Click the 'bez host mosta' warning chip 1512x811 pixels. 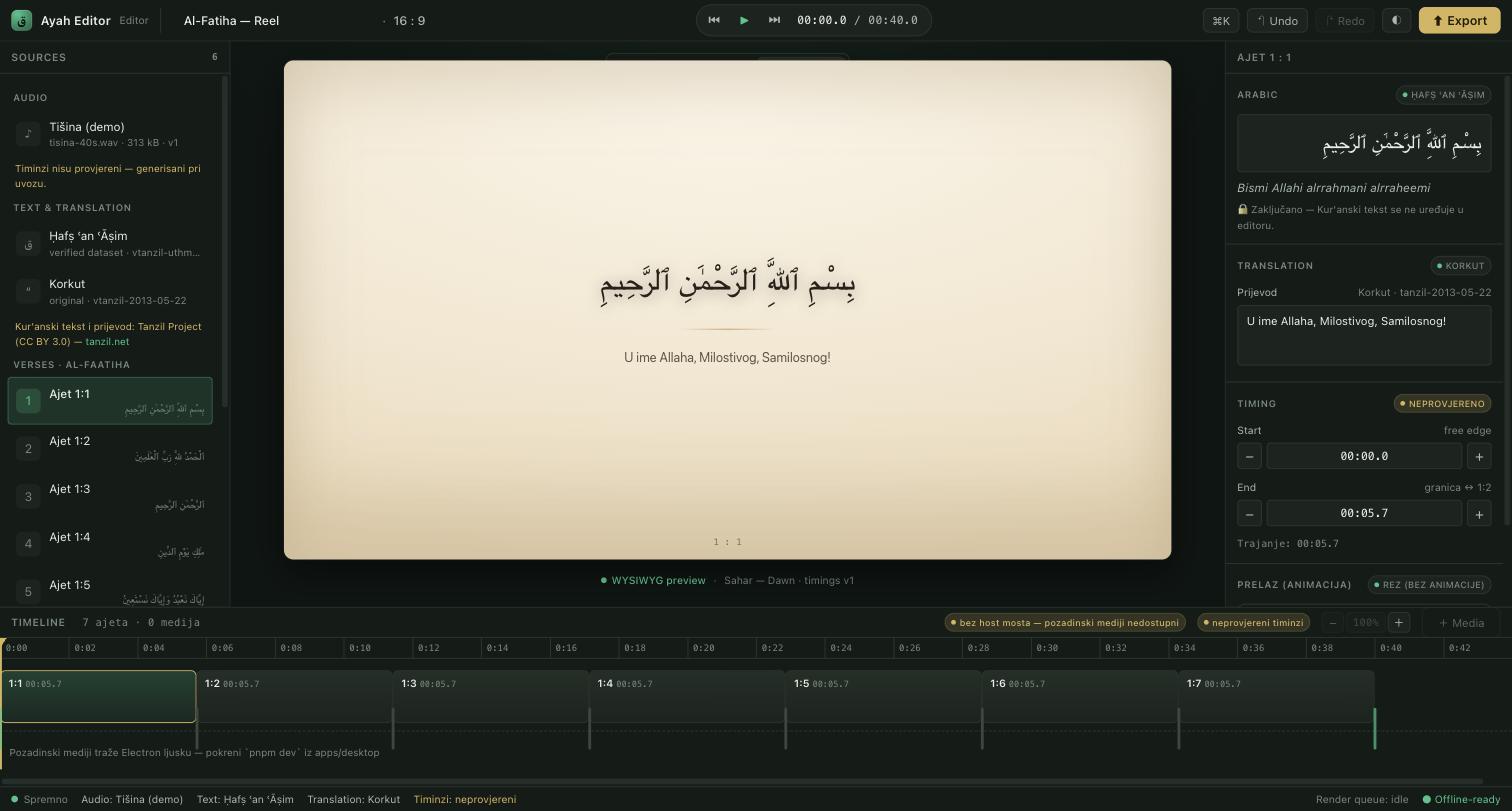pyautogui.click(x=1065, y=623)
